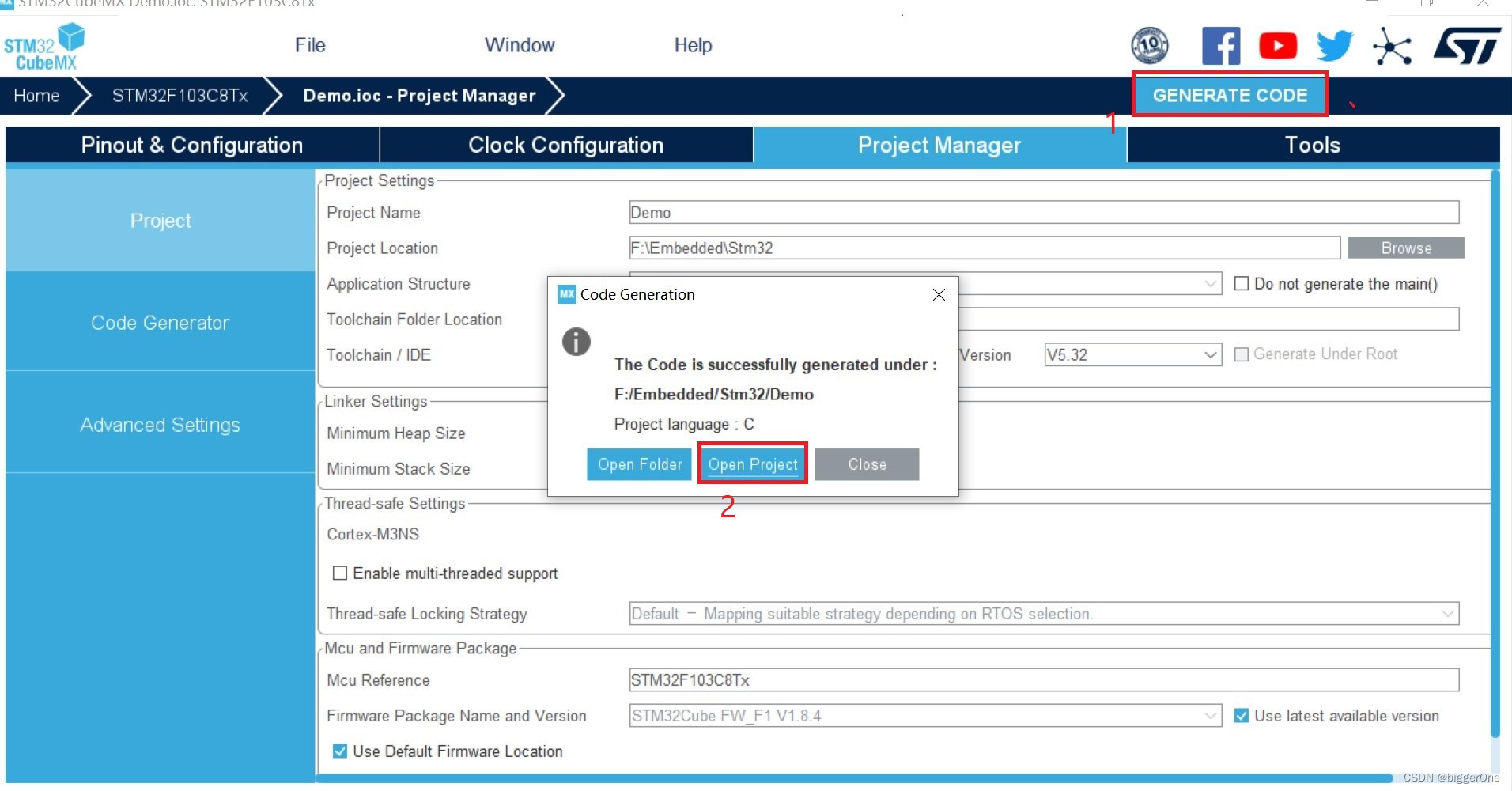Select Project in left sidebar
This screenshot has height=791, width=1512.
click(x=161, y=221)
